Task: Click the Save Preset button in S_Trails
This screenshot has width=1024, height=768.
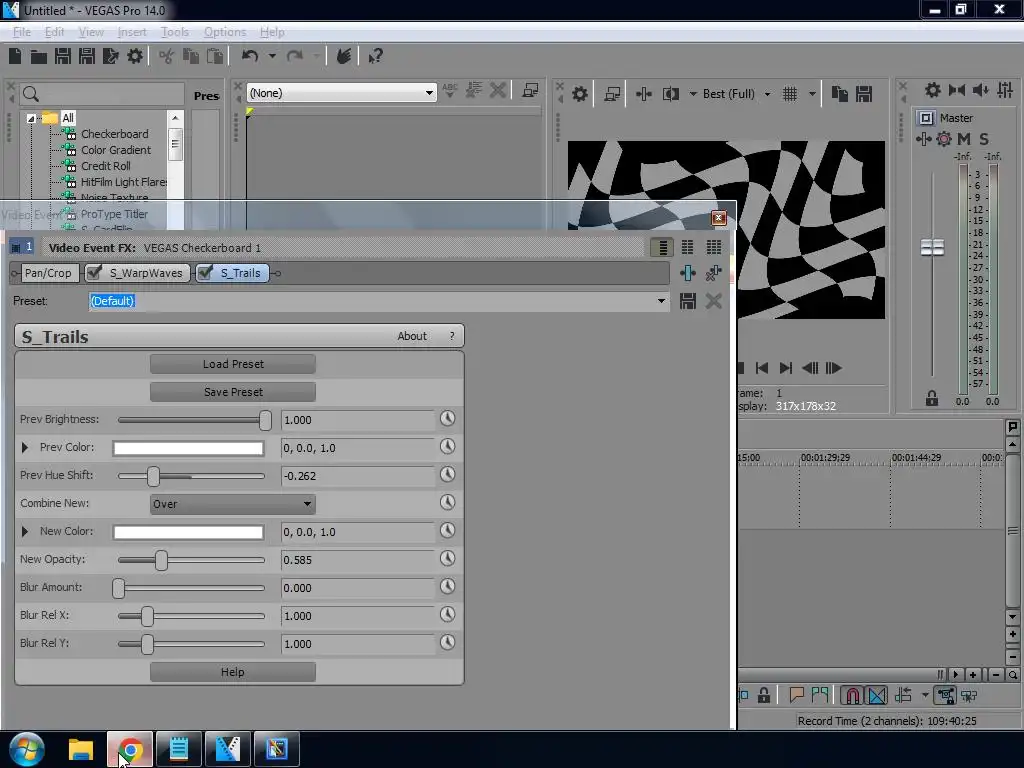Action: point(232,392)
